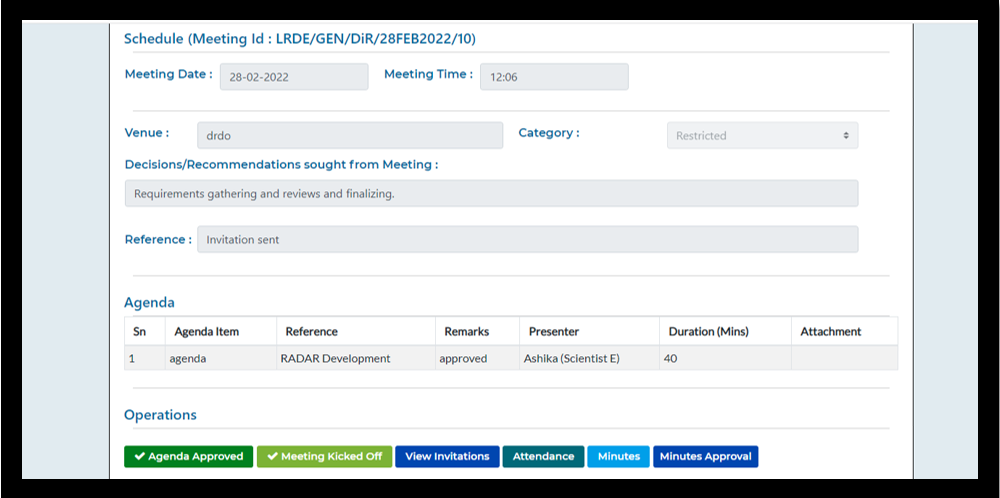The height and width of the screenshot is (498, 1000).
Task: Select the approved remarks cell
Action: tap(463, 359)
